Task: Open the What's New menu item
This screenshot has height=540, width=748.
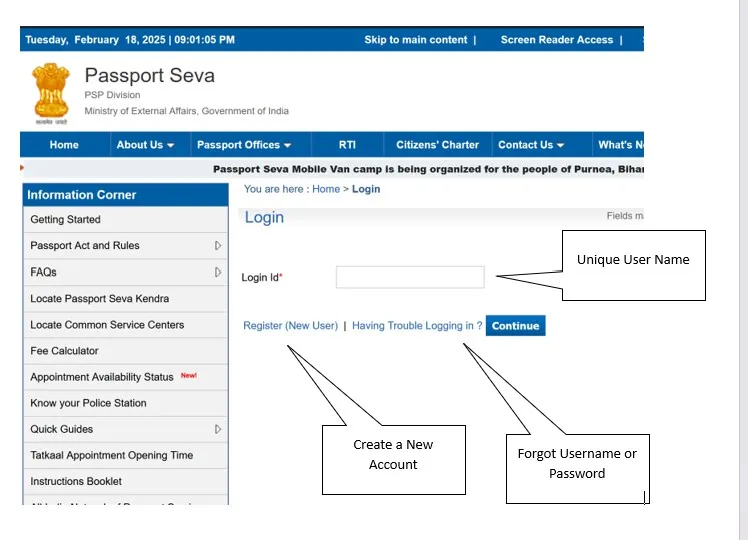Action: pos(620,145)
